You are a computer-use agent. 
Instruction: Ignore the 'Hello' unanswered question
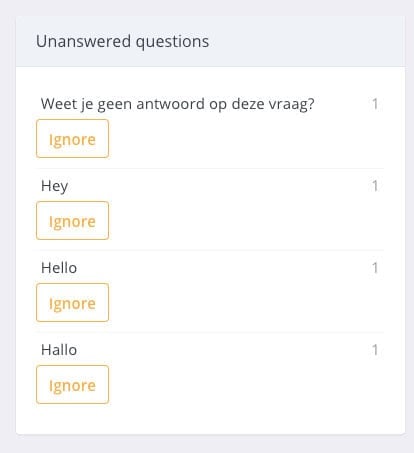pyautogui.click(x=72, y=303)
